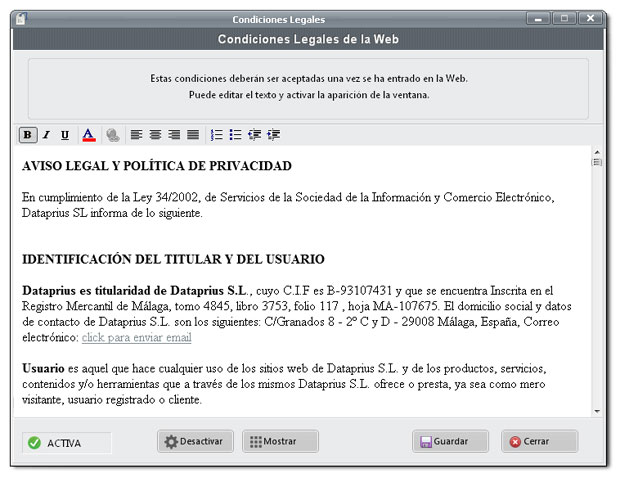Insert a bulleted list
This screenshot has width=620, height=478.
235,135
